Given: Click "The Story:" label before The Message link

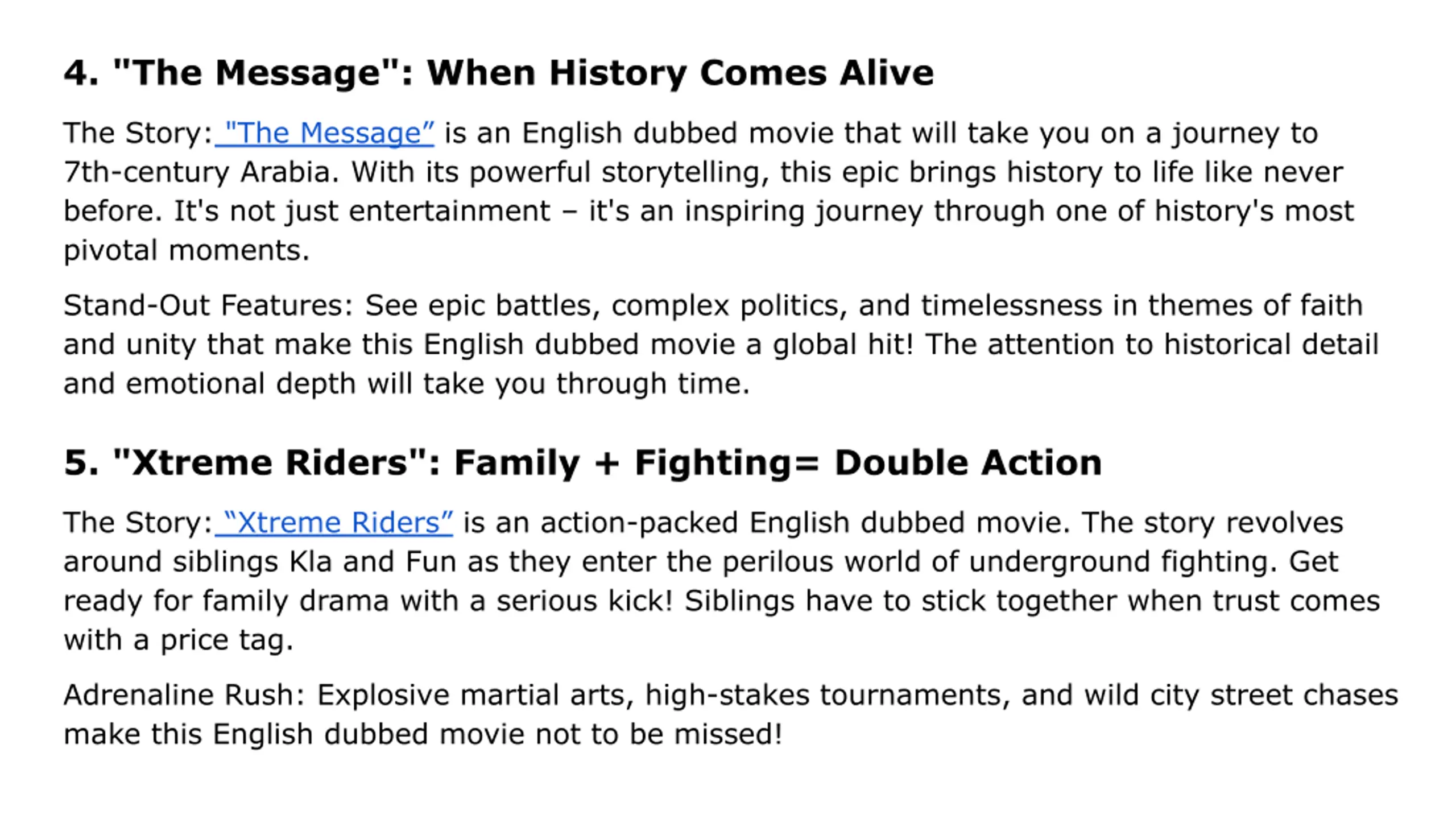Looking at the screenshot, I should [138, 133].
